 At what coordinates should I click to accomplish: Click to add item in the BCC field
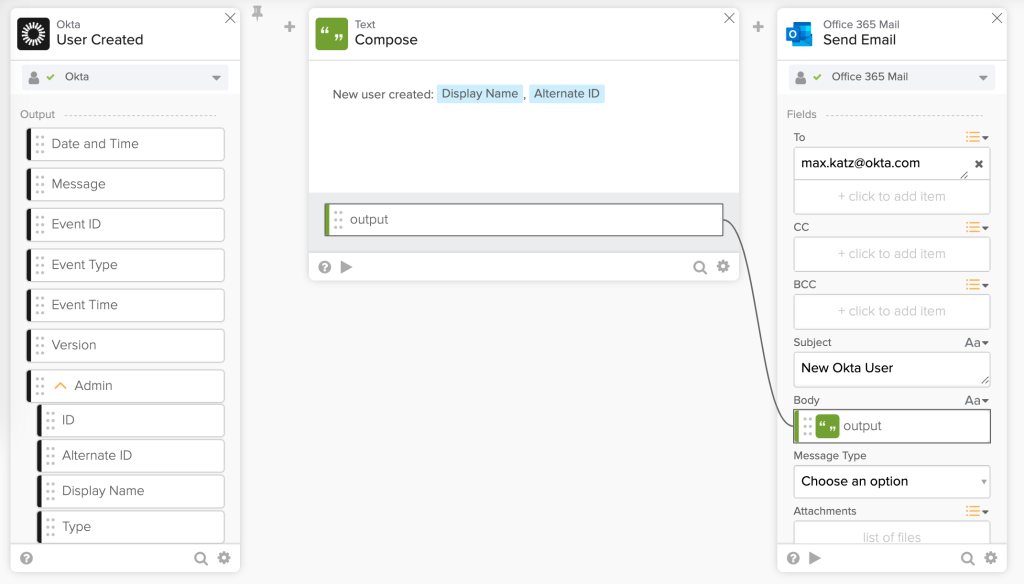891,311
